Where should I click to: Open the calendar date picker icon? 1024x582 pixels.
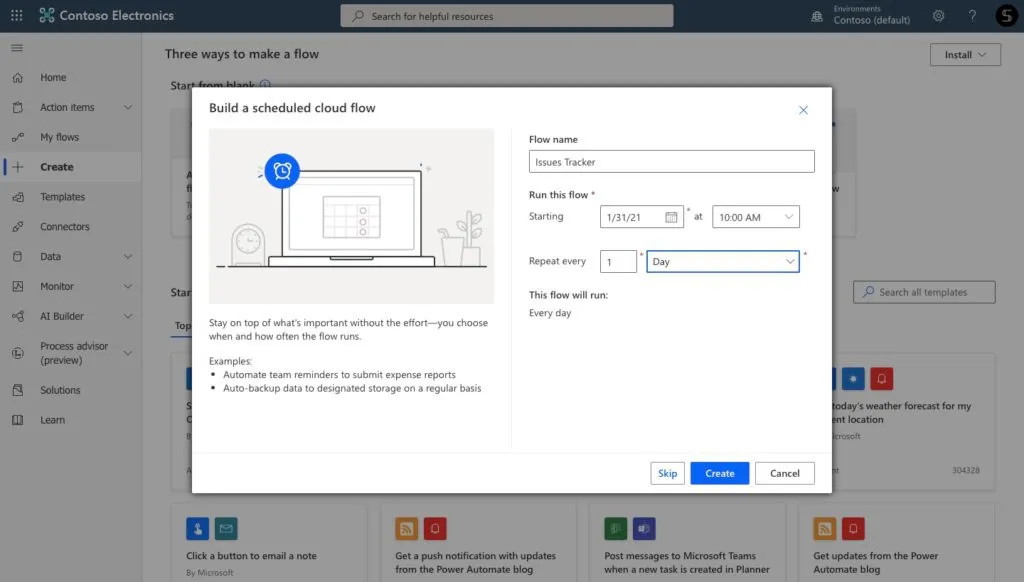pos(671,217)
